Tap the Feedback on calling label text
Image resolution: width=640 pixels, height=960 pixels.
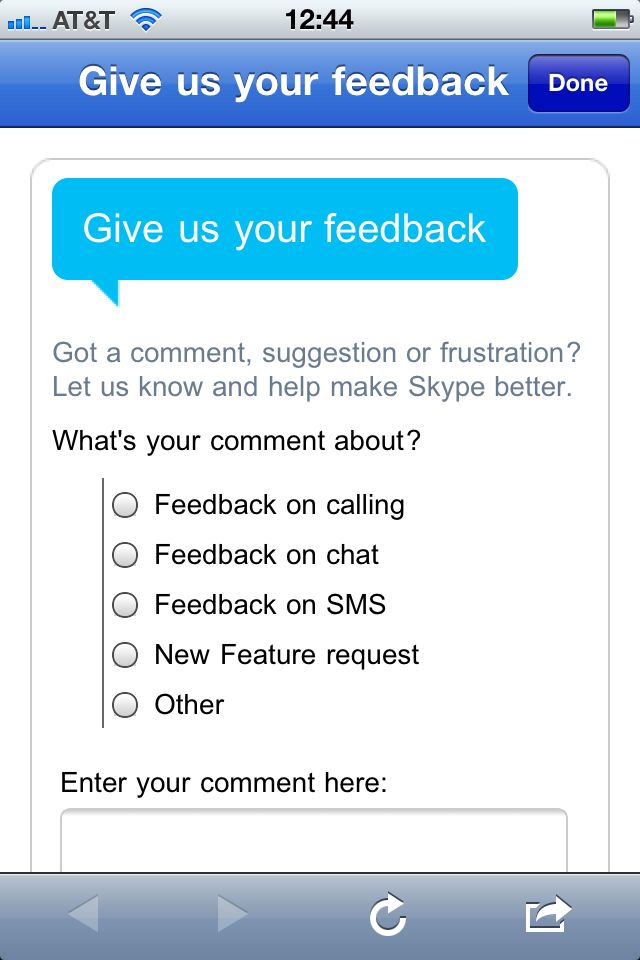click(x=279, y=505)
